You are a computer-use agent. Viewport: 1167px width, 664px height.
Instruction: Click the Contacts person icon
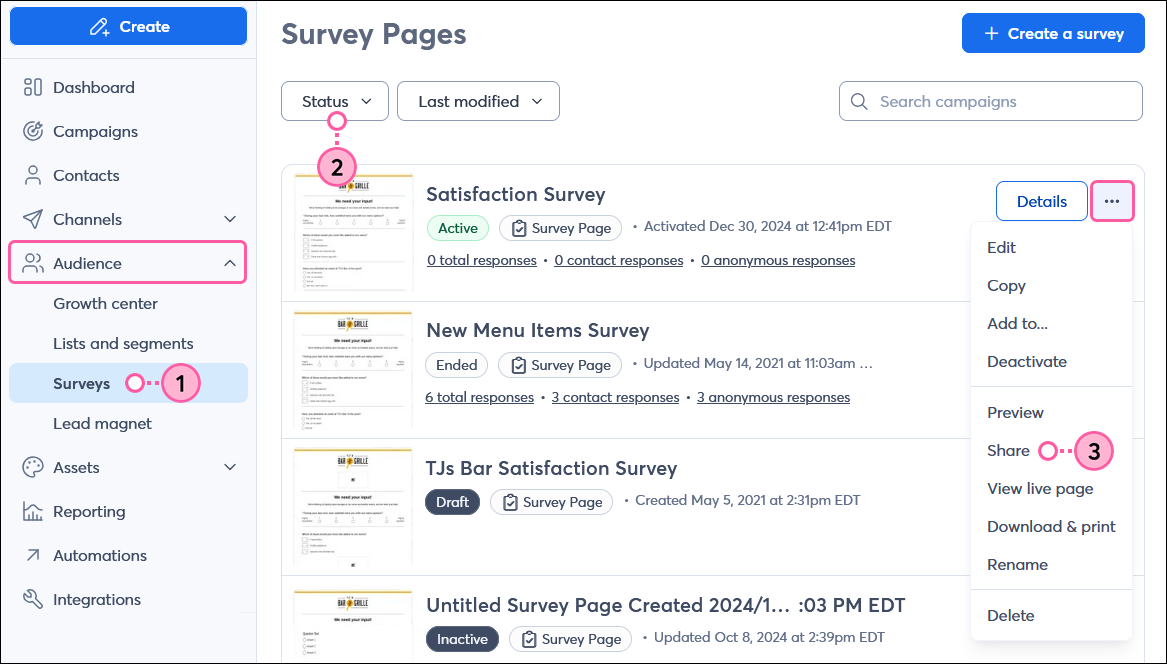[x=33, y=175]
